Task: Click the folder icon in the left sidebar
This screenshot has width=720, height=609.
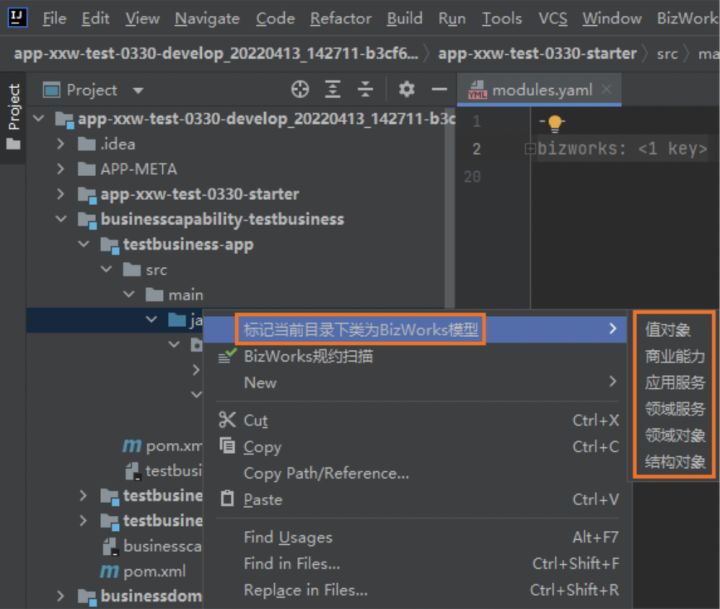Action: 13,144
